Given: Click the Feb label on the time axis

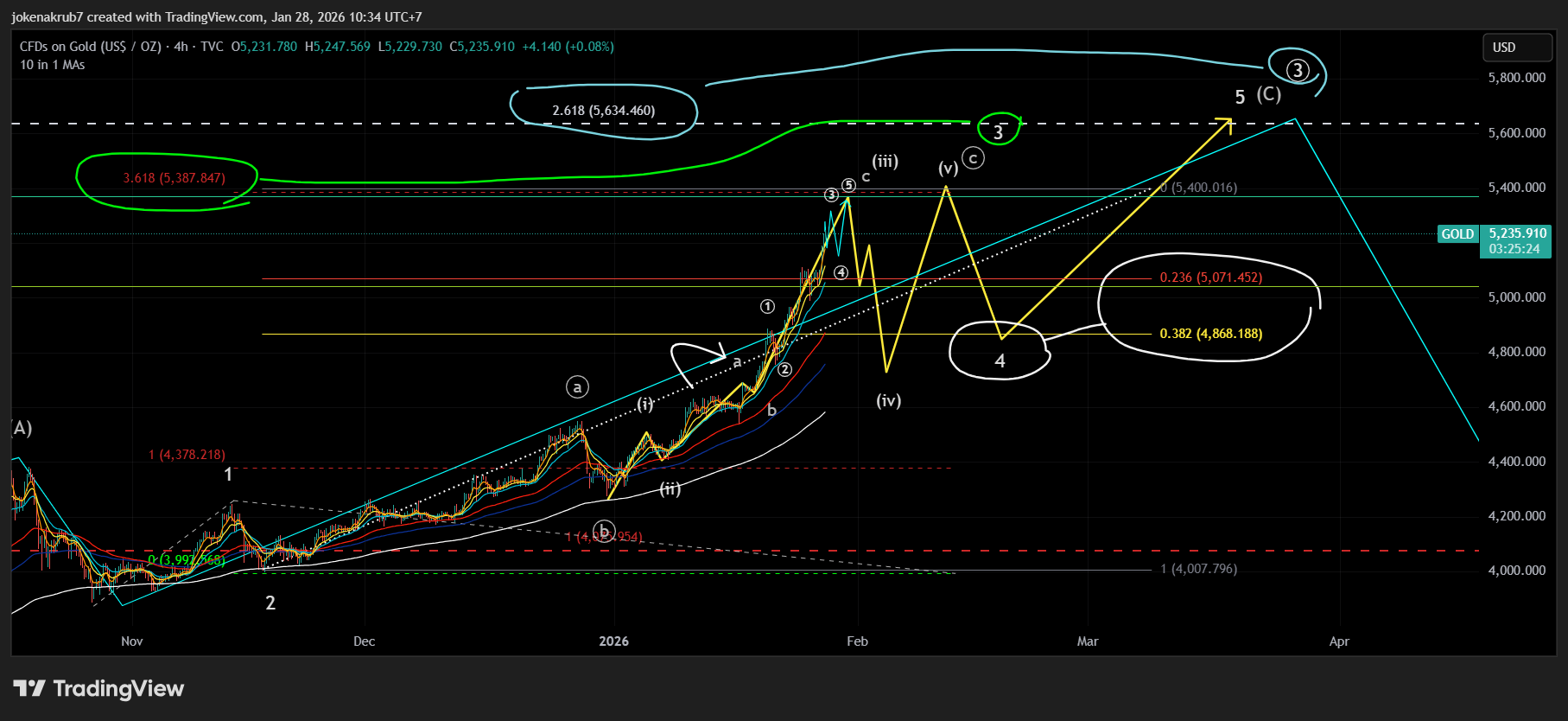Looking at the screenshot, I should (x=857, y=641).
